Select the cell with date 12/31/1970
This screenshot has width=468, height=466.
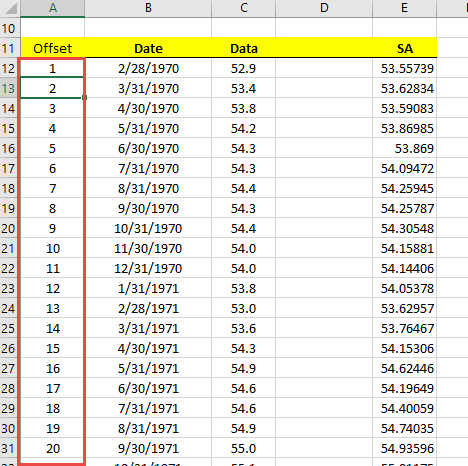(x=148, y=268)
